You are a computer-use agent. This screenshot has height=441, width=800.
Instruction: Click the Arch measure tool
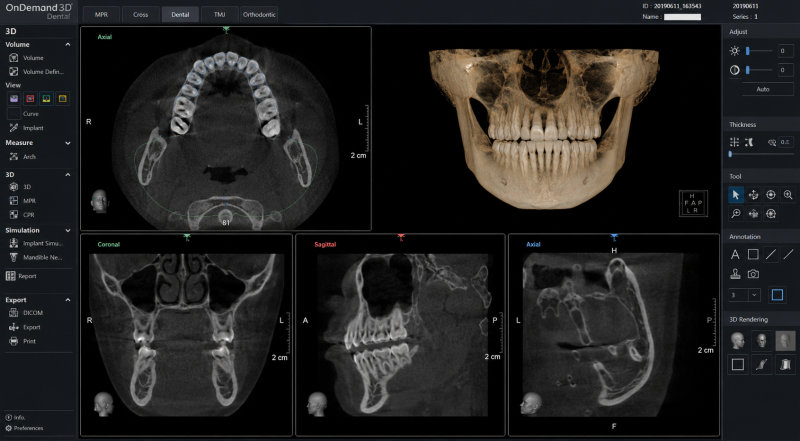point(23,157)
